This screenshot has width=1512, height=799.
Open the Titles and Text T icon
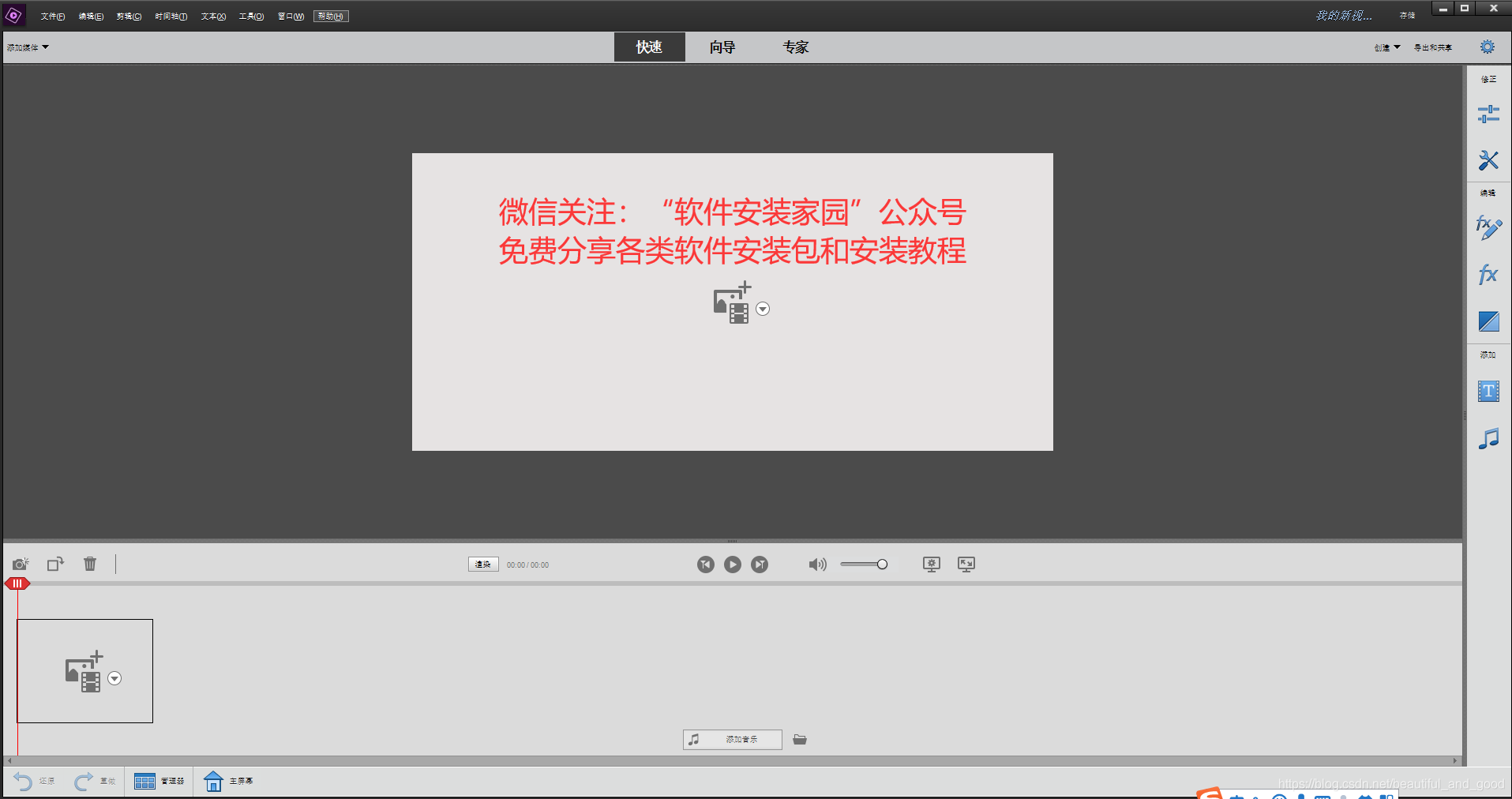(x=1488, y=392)
